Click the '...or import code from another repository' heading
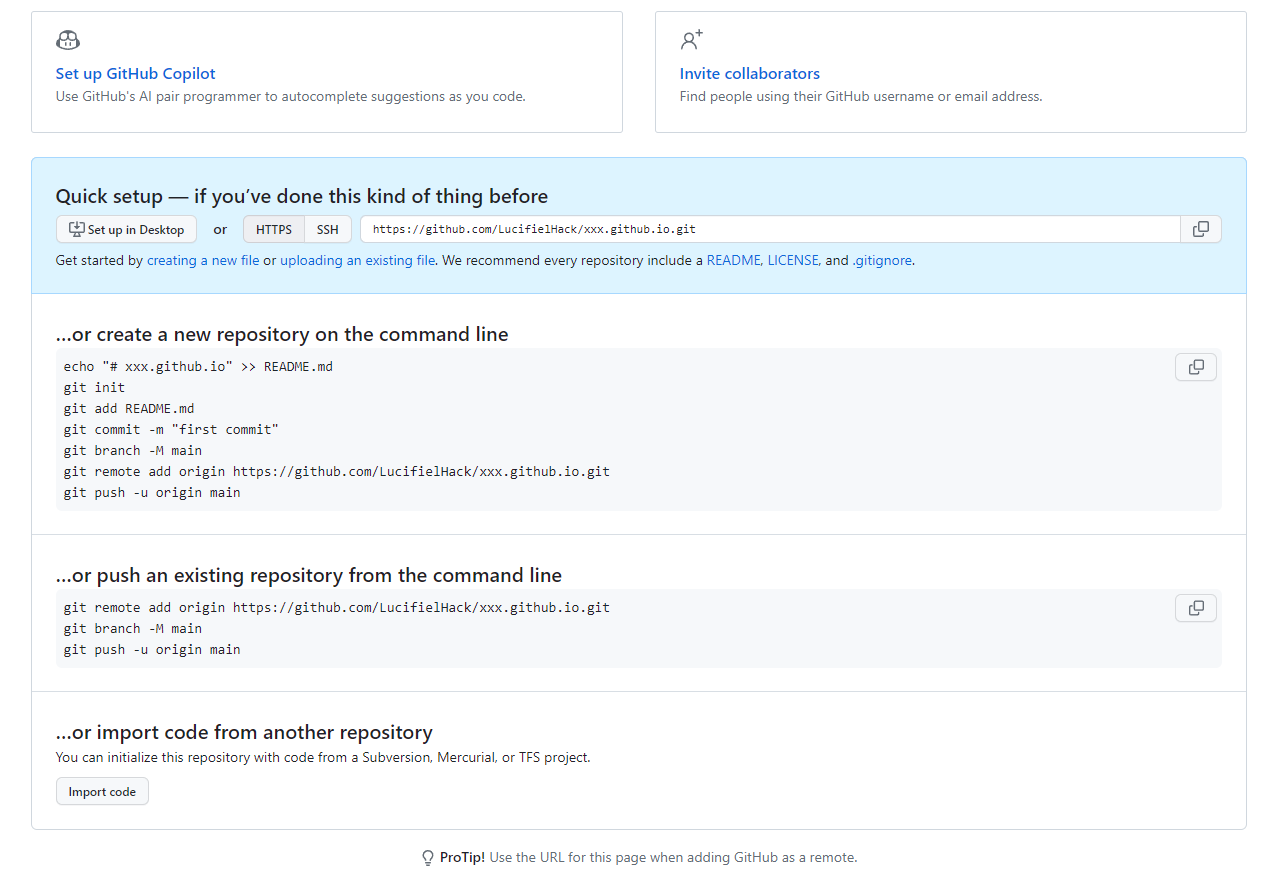1266x887 pixels. coord(244,732)
